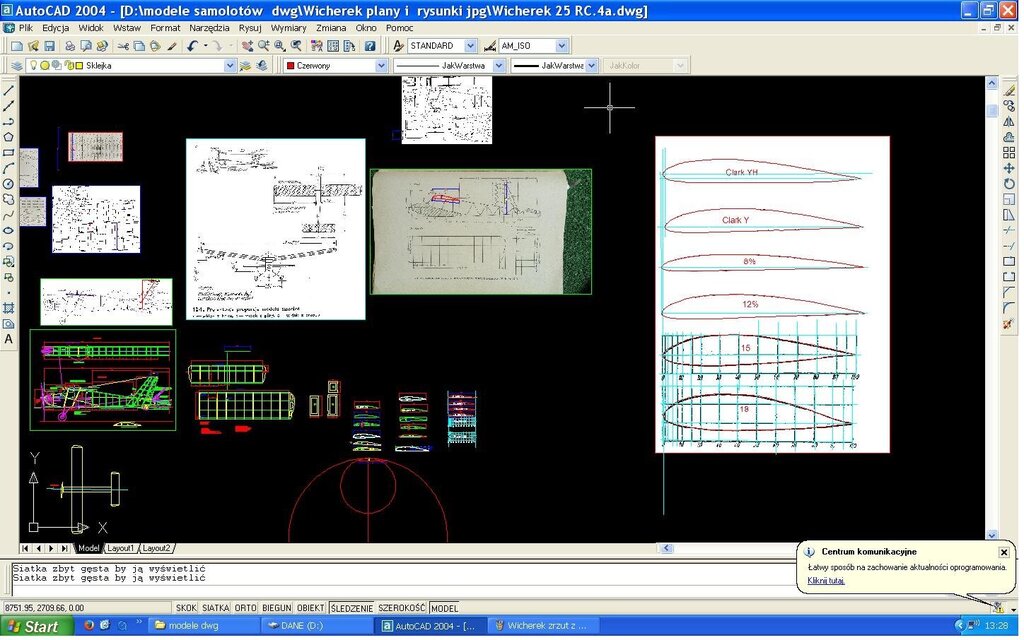Choose the Hatch tool in draw toolbar

click(9, 308)
